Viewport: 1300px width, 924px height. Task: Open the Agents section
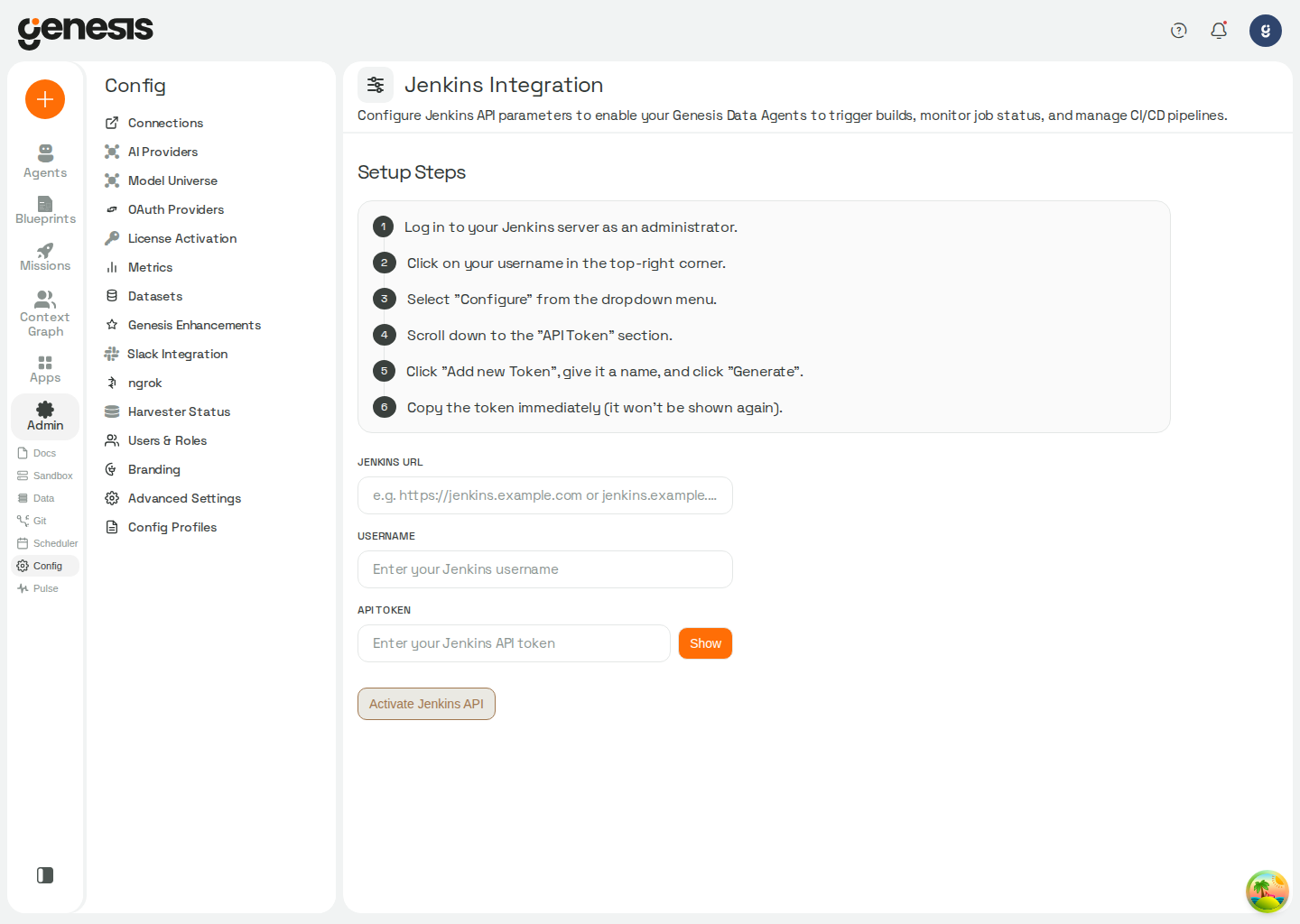[45, 162]
